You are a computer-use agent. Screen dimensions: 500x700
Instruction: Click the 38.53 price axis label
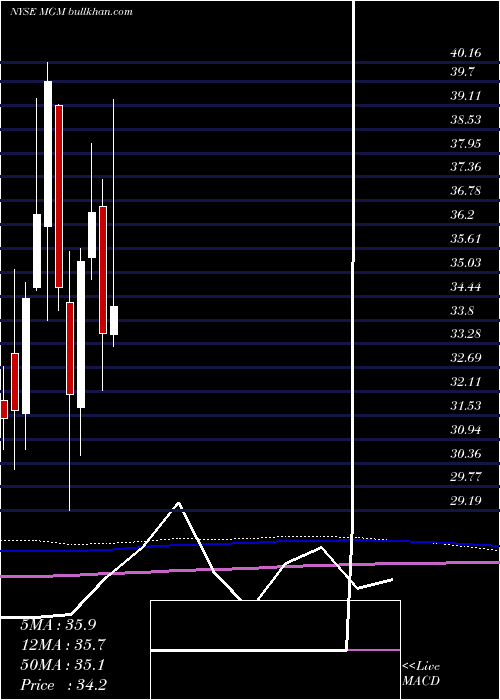466,120
